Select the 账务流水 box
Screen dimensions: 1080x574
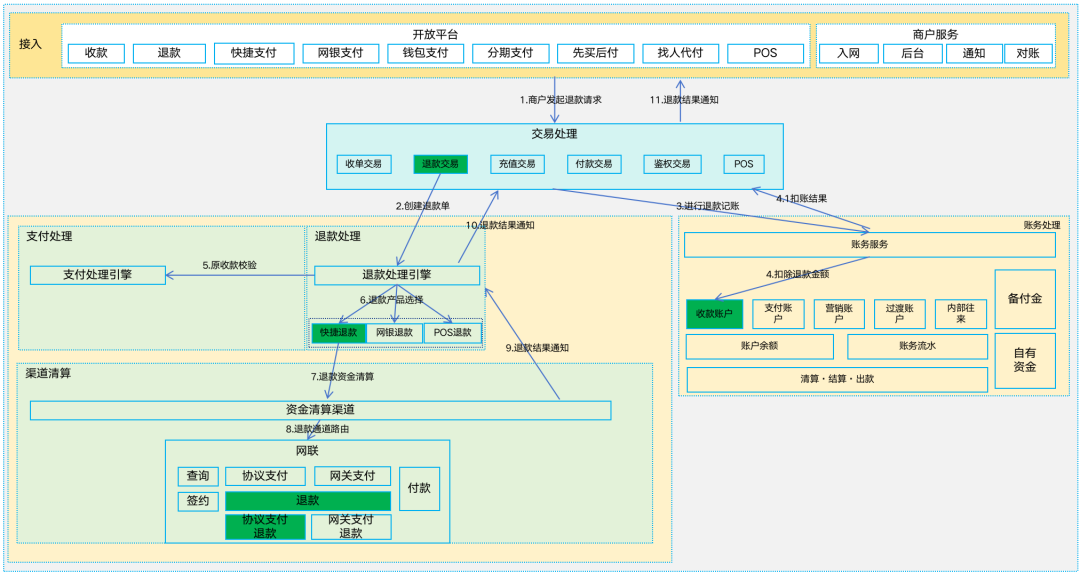tap(917, 347)
